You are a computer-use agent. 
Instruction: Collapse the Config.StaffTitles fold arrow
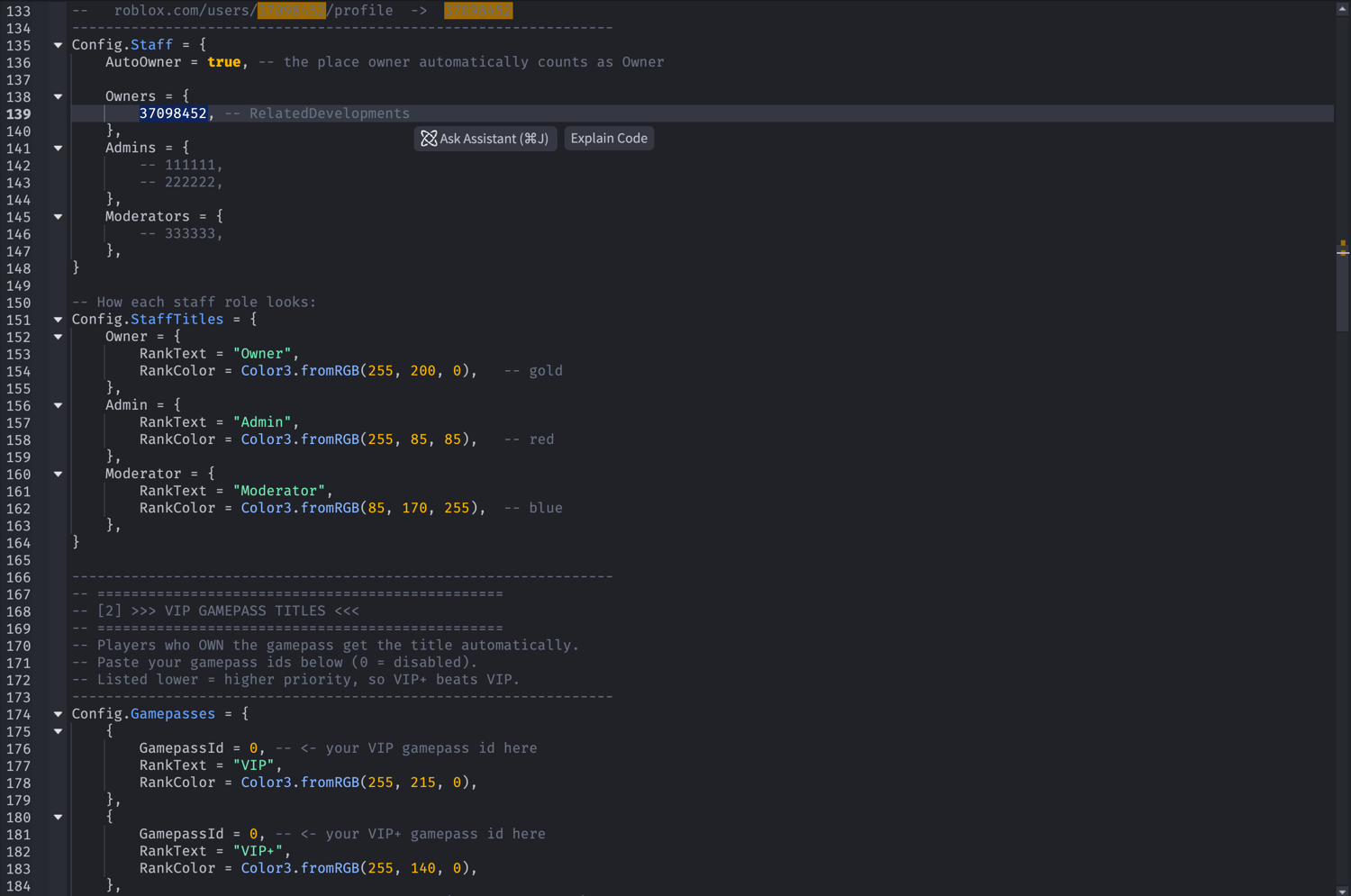pyautogui.click(x=58, y=320)
